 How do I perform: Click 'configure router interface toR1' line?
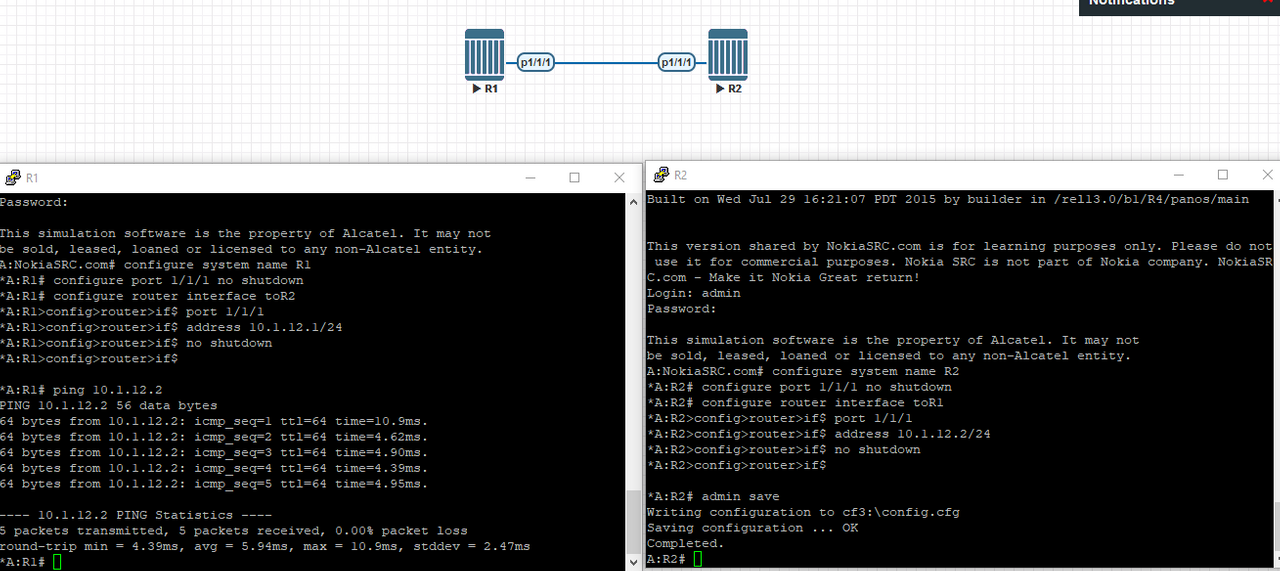(795, 402)
